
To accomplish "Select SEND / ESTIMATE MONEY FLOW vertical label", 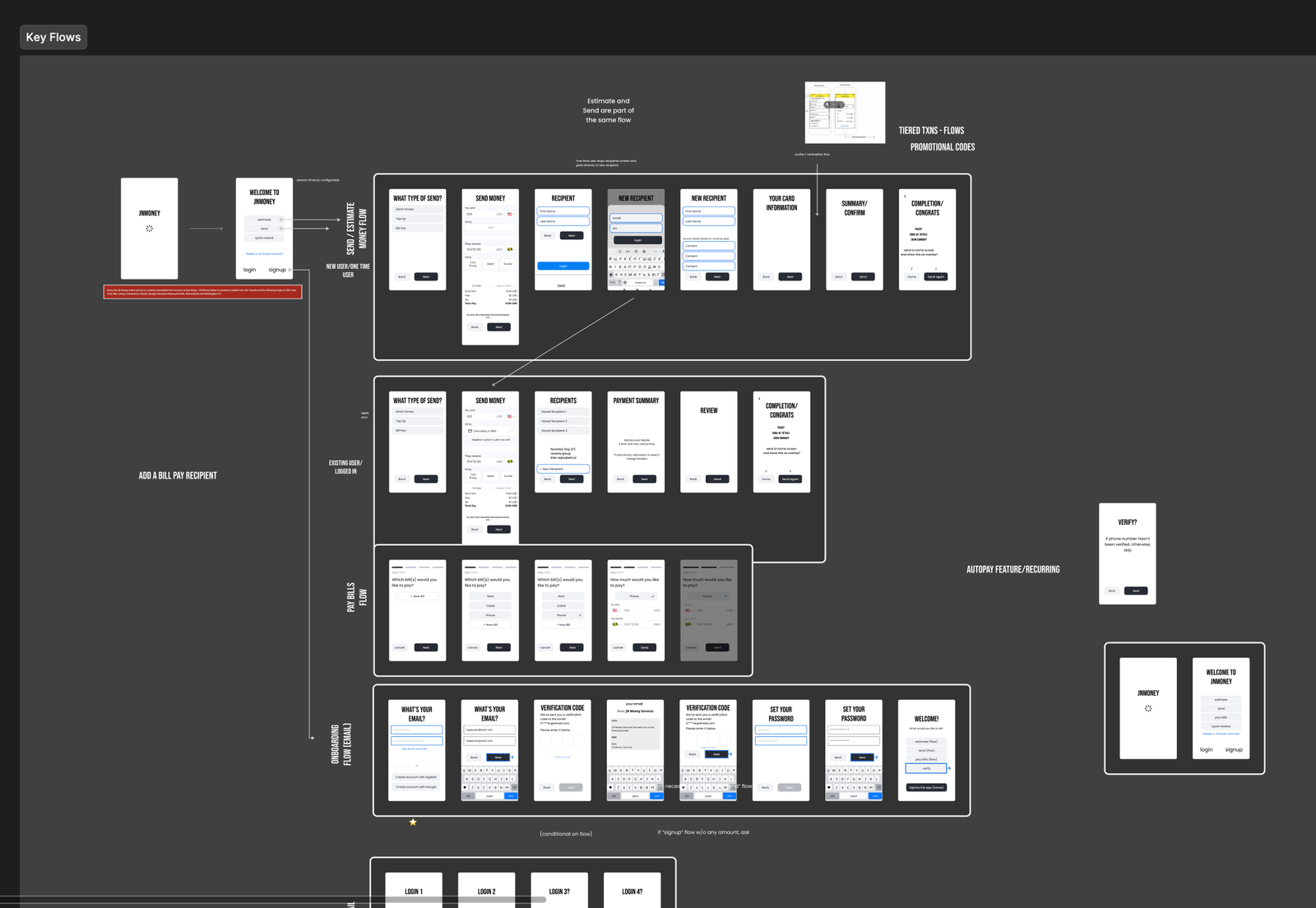I will (x=356, y=229).
